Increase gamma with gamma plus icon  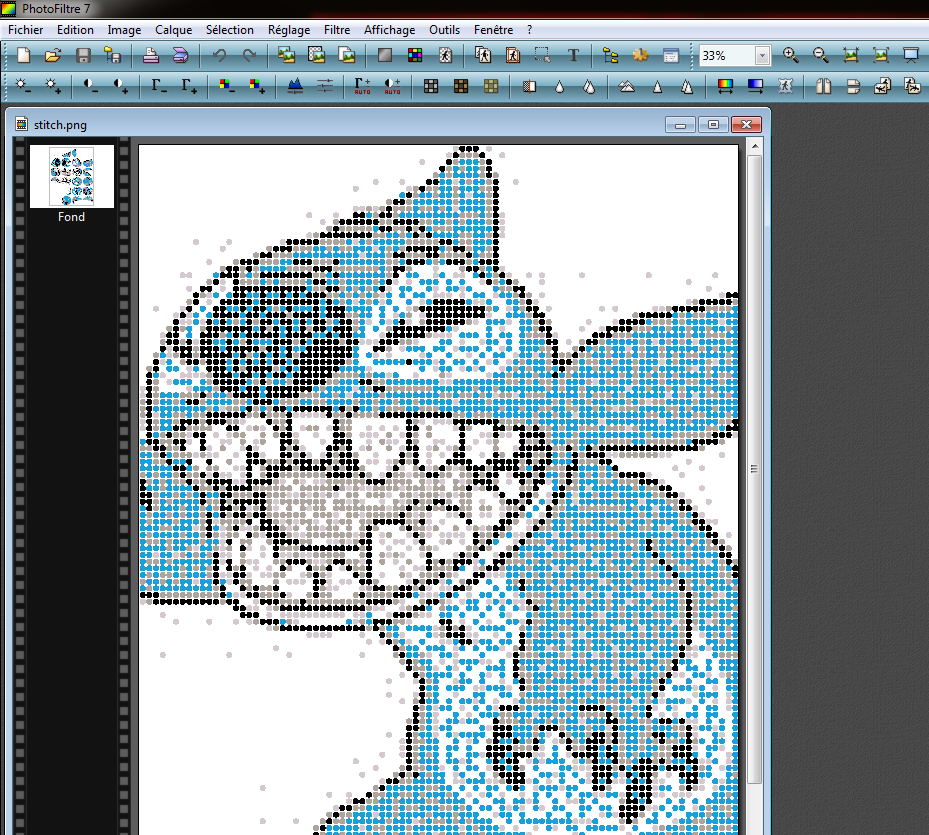point(189,87)
